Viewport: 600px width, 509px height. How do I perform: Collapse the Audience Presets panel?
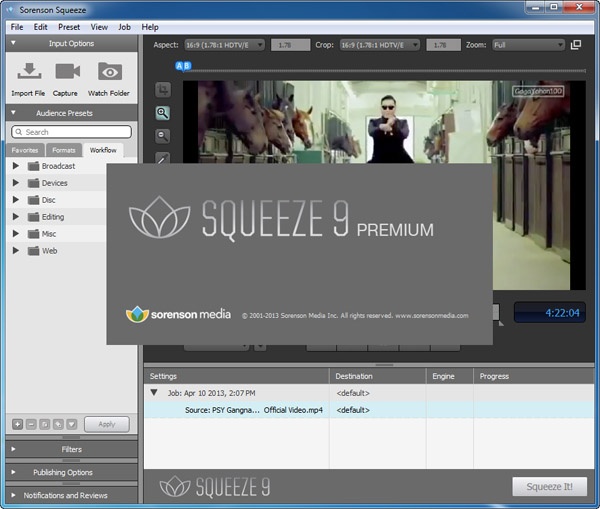pyautogui.click(x=13, y=113)
